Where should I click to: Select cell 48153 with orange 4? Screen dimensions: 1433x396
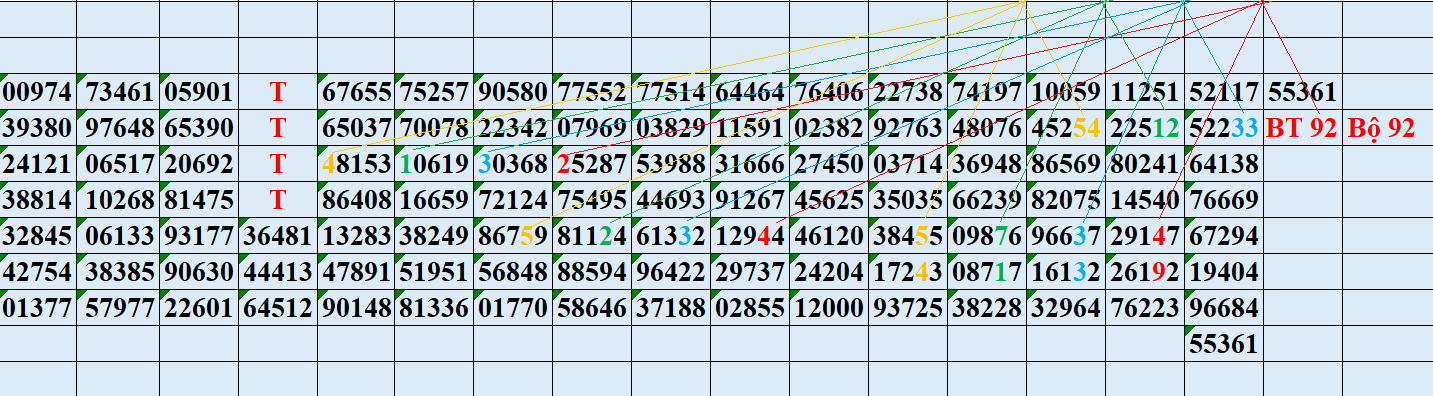click(356, 164)
